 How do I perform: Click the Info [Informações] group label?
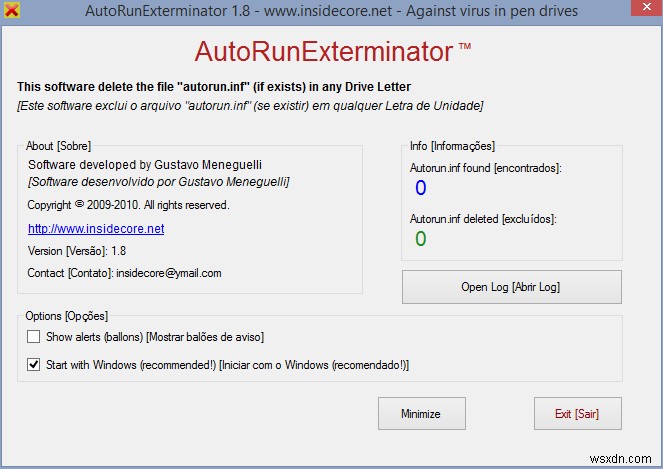click(452, 146)
